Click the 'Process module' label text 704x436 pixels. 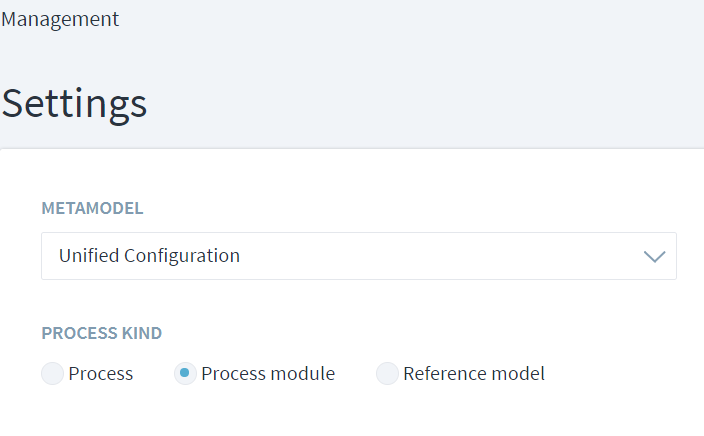click(x=268, y=374)
